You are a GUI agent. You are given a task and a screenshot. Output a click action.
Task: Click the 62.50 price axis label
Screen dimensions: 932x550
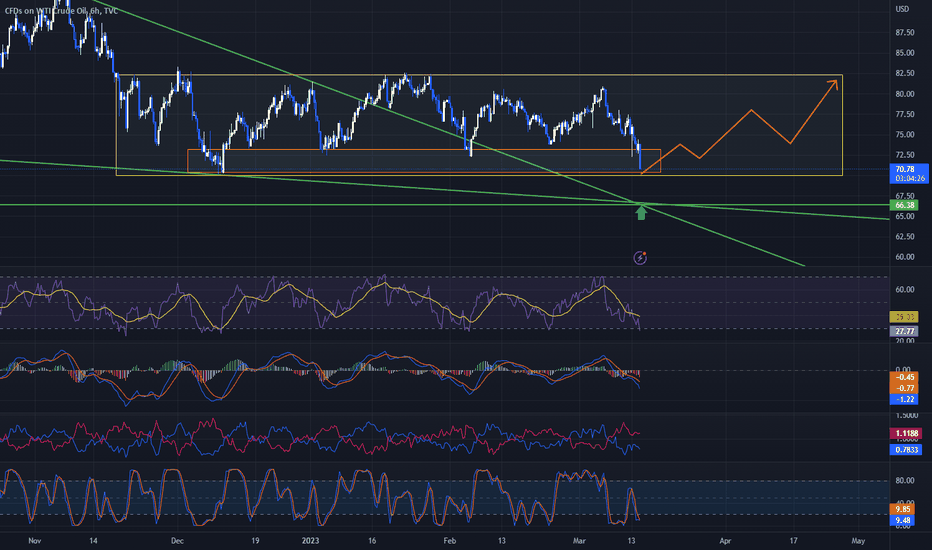905,237
